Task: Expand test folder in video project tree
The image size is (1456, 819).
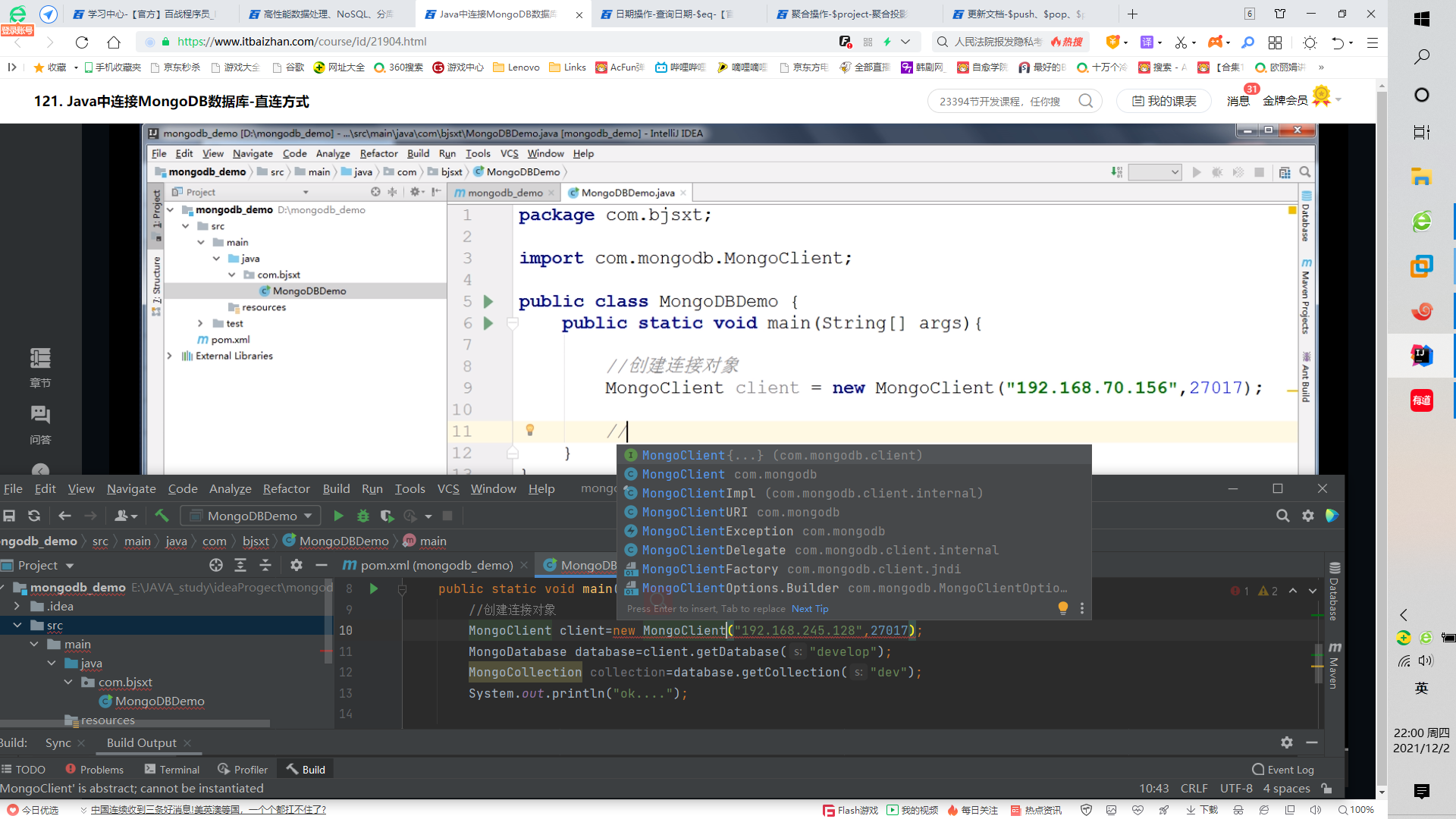Action: [x=200, y=323]
